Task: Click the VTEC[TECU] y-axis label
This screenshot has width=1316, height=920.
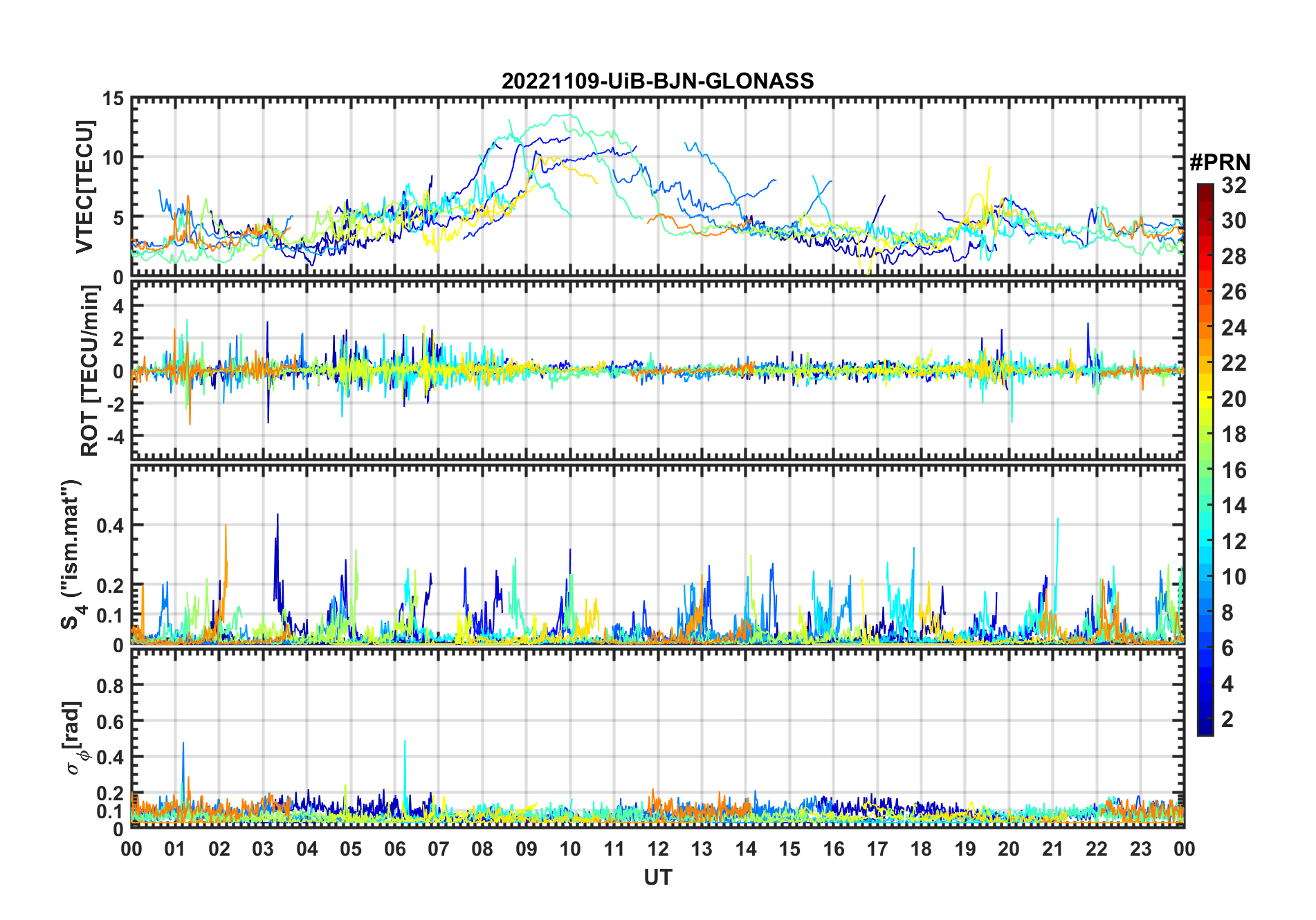Action: click(x=84, y=187)
